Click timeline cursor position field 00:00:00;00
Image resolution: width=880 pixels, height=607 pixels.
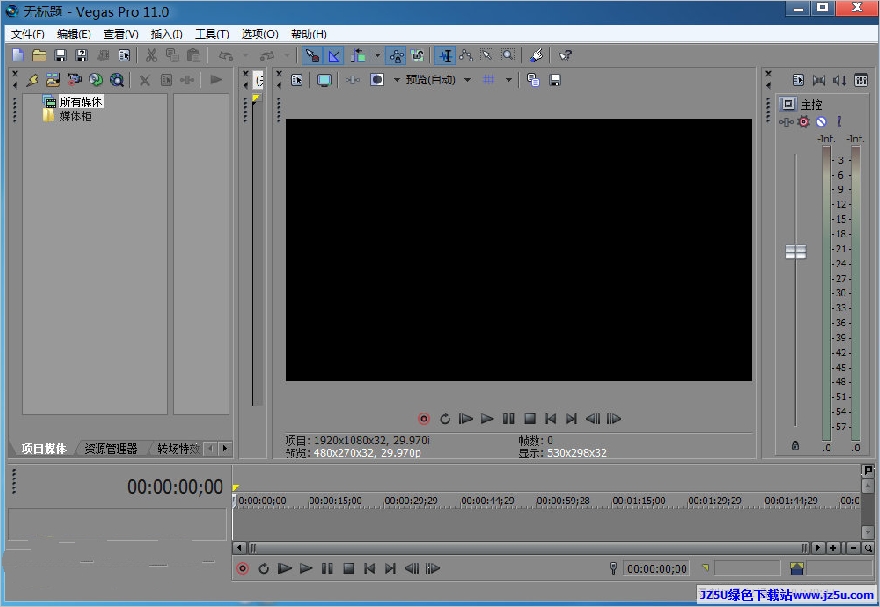[x=656, y=569]
